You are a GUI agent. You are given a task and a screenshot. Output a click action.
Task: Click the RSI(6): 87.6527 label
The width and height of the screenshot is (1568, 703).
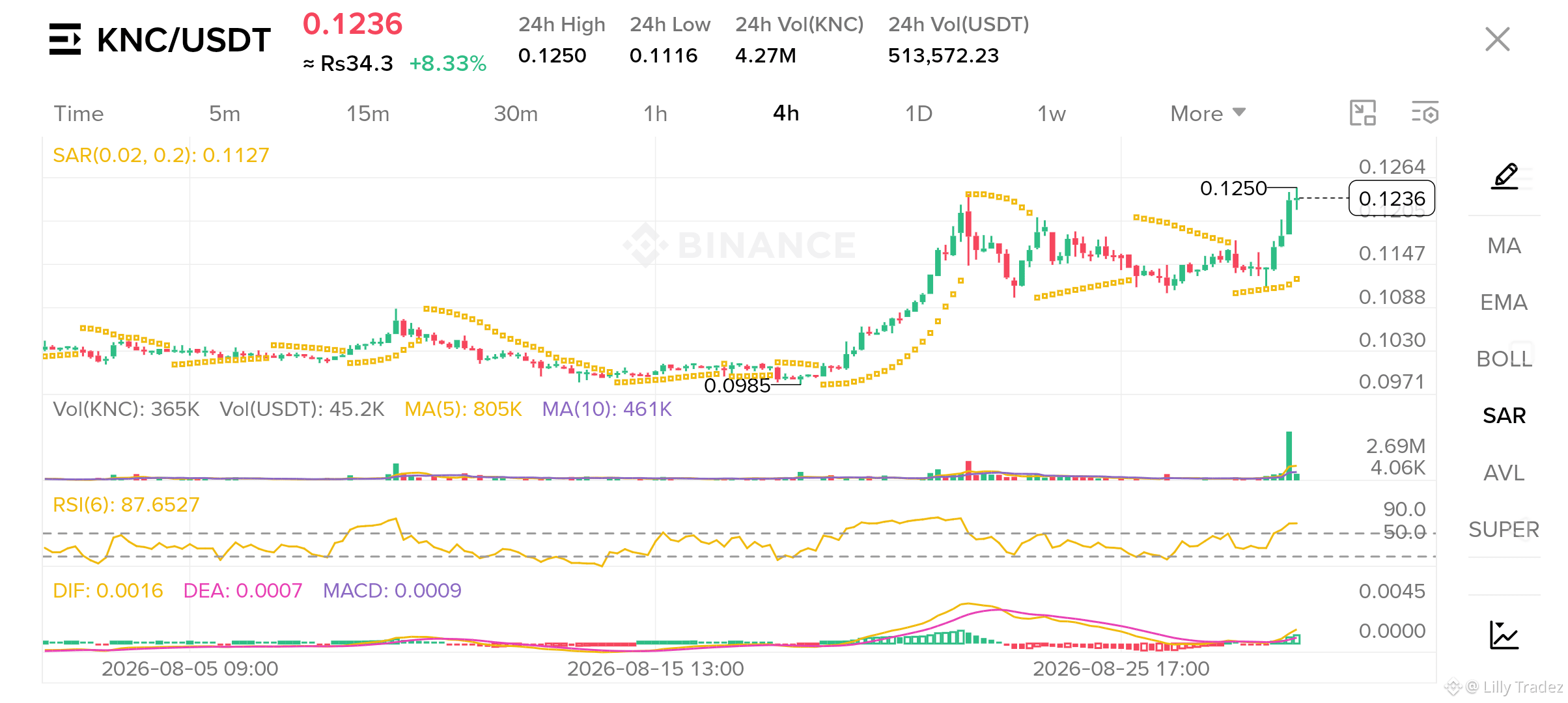tap(126, 505)
